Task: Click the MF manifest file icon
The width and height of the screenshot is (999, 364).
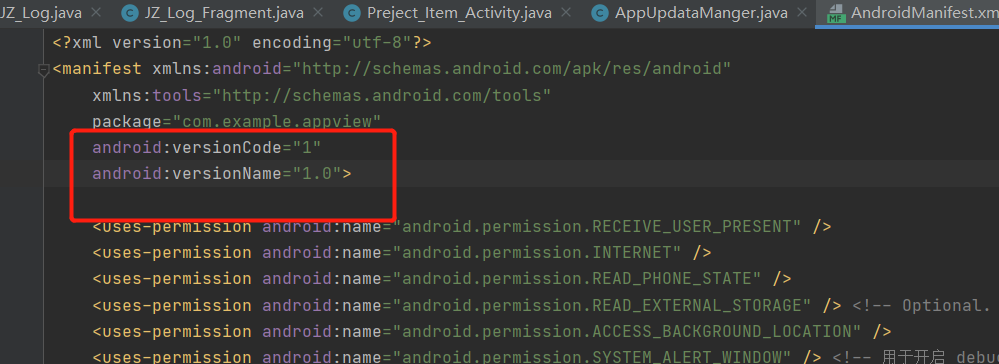Action: pyautogui.click(x=835, y=13)
